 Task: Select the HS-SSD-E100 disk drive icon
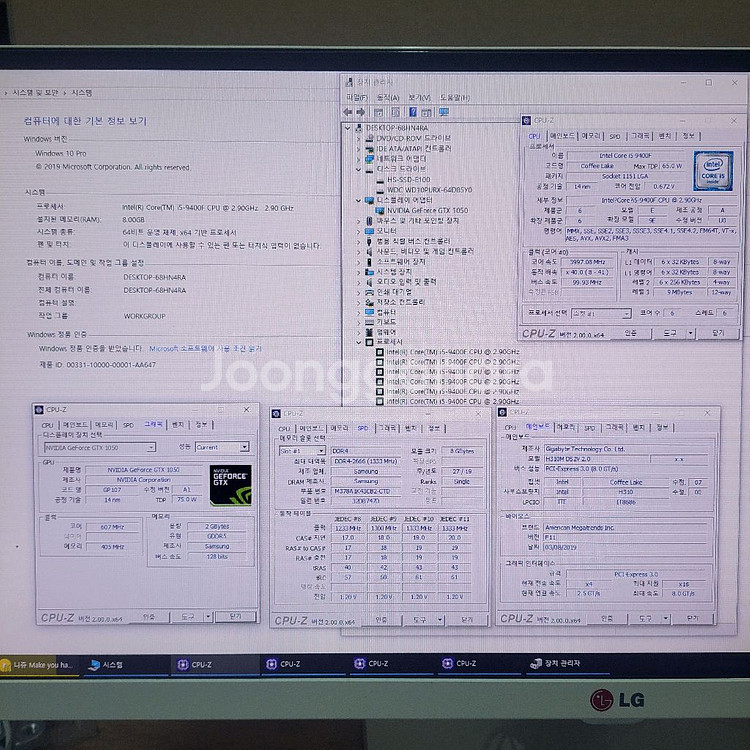(x=380, y=180)
